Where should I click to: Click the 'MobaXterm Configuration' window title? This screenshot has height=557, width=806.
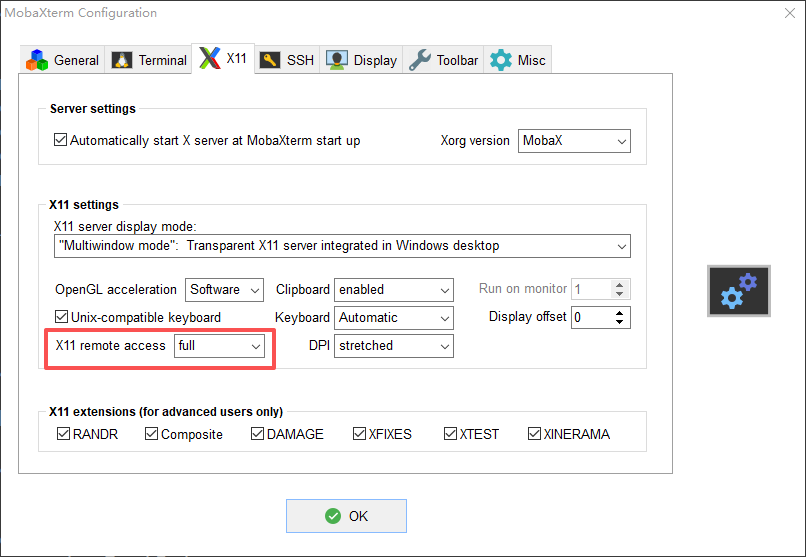pos(81,13)
